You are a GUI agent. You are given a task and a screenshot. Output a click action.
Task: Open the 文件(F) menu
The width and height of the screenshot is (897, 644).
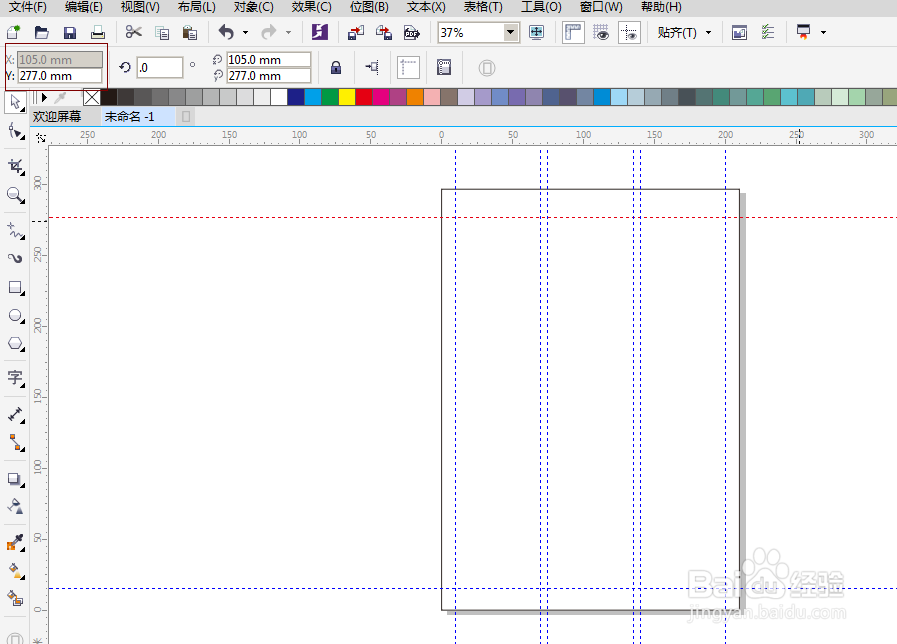(x=27, y=7)
